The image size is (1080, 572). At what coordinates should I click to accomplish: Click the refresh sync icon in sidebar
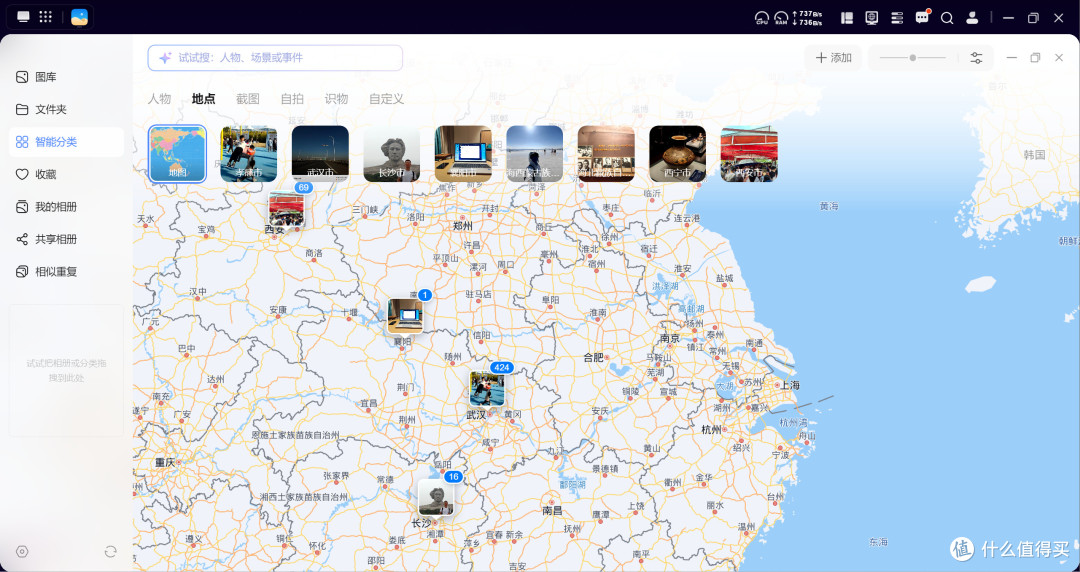pyautogui.click(x=110, y=551)
